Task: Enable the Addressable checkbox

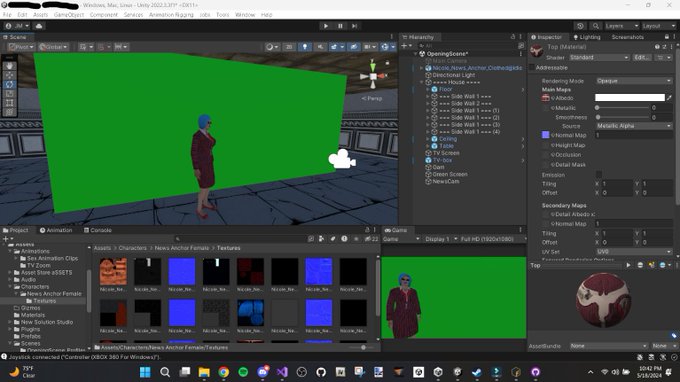Action: 532,68
